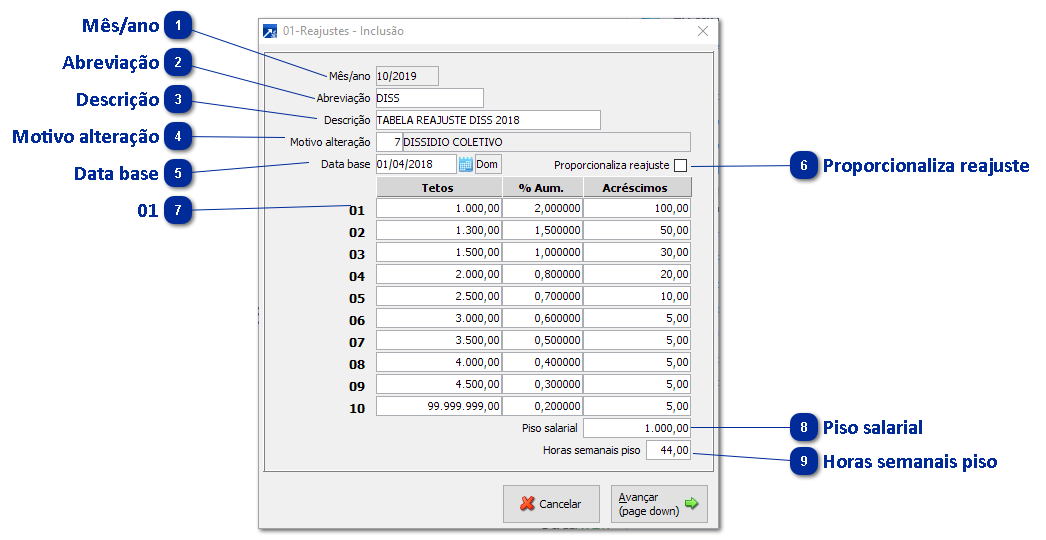Select row 01 Tetos cell 1.000,00

coord(438,208)
